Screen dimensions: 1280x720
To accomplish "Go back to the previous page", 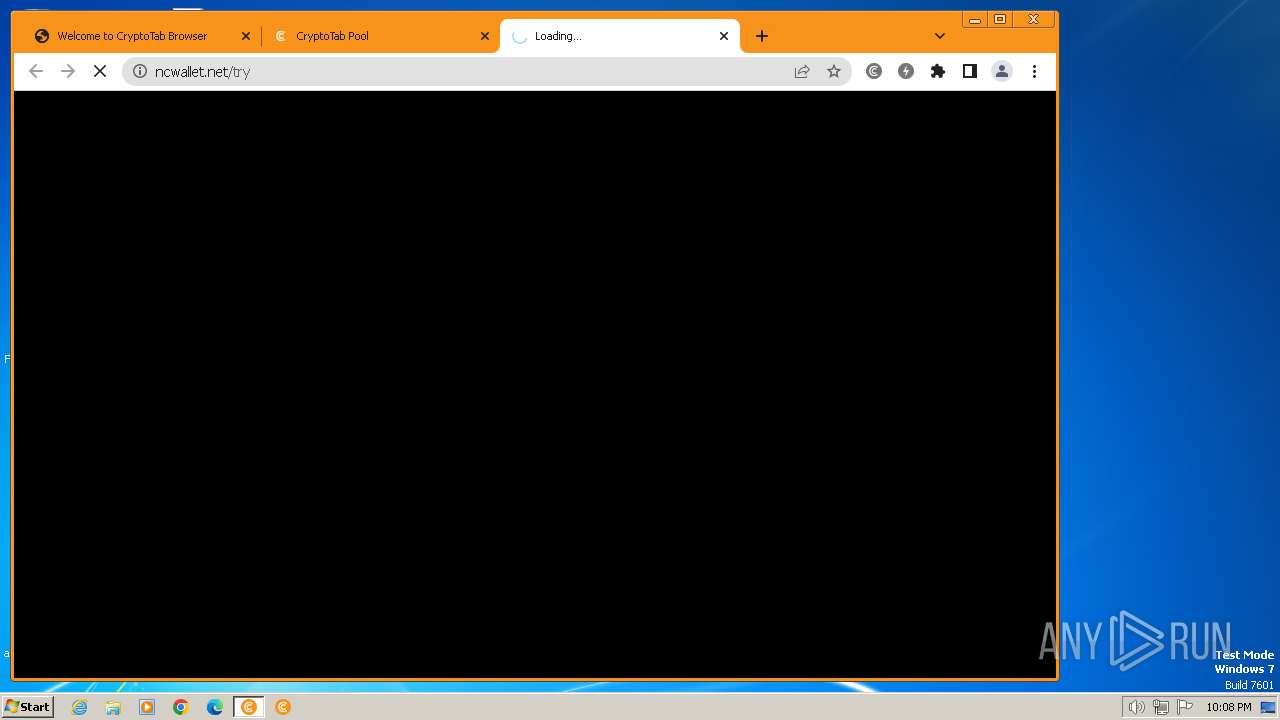I will tap(36, 71).
